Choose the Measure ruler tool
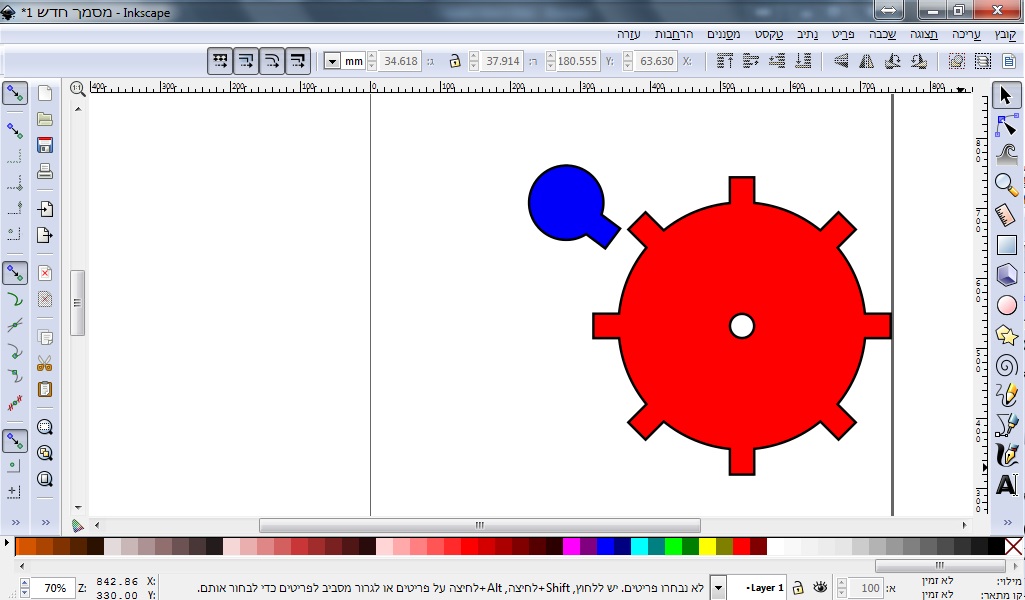The height and width of the screenshot is (600, 1025). pos(1006,214)
